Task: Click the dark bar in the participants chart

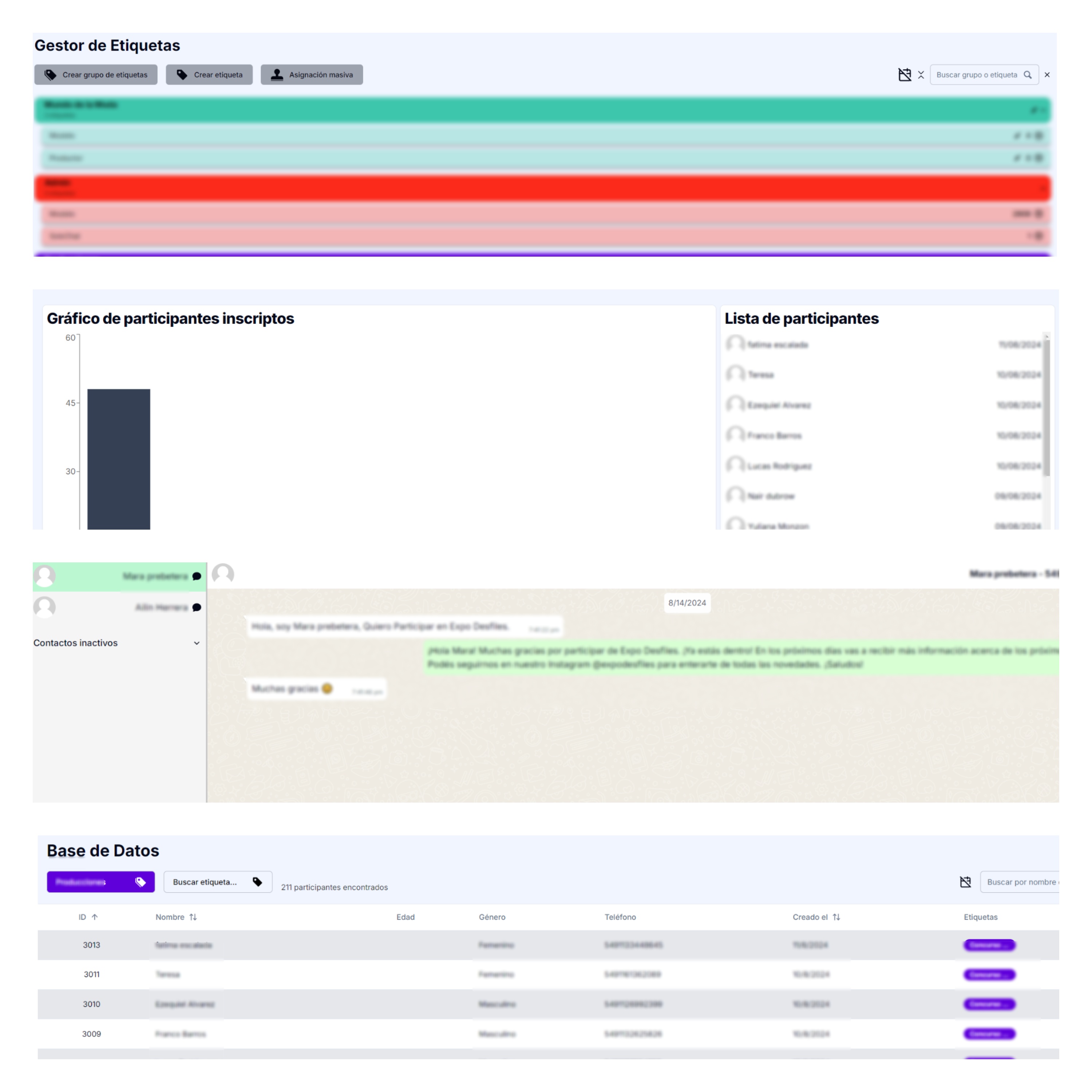Action: coord(119,459)
